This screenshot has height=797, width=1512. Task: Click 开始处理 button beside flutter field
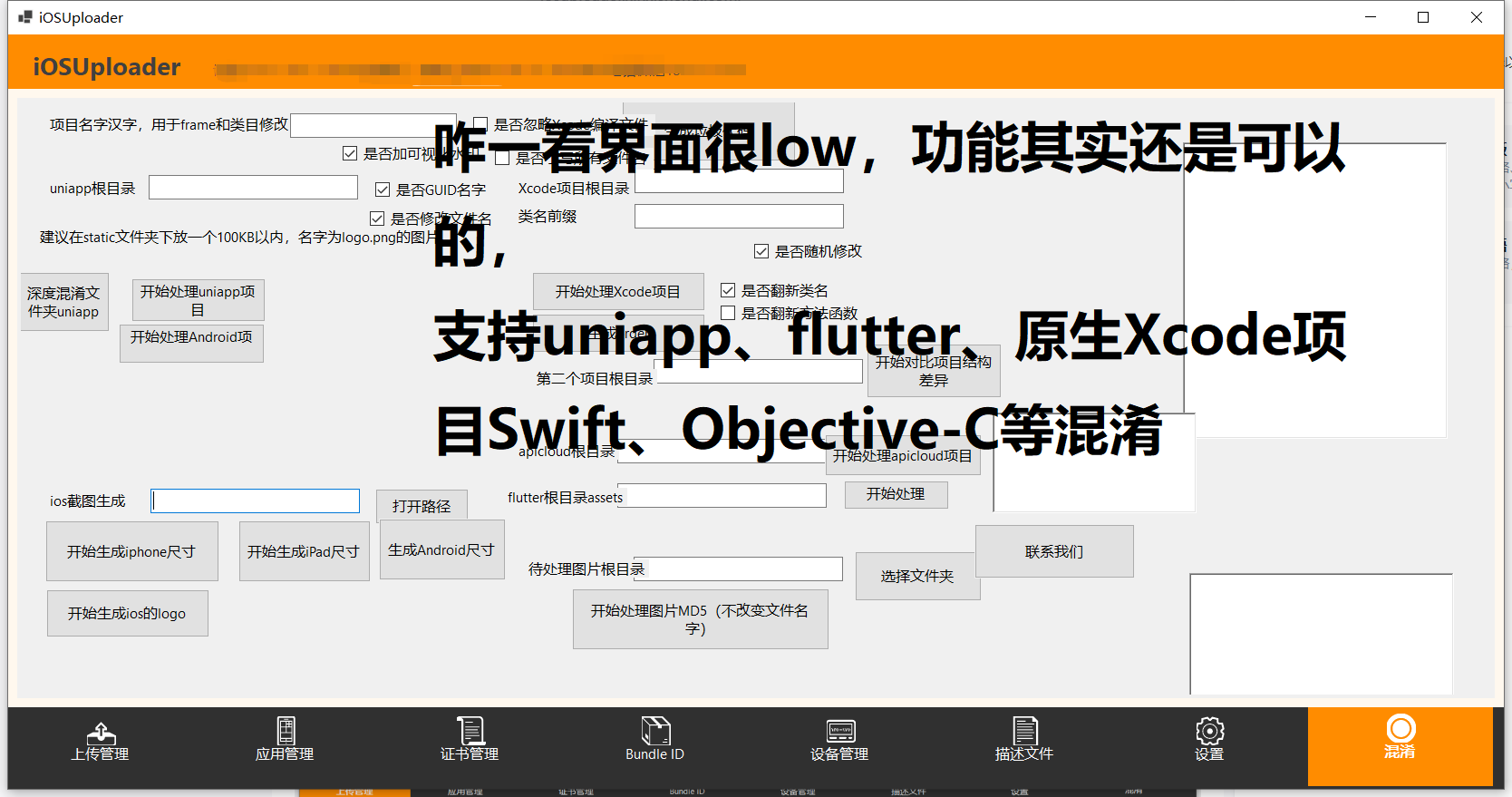pos(896,494)
